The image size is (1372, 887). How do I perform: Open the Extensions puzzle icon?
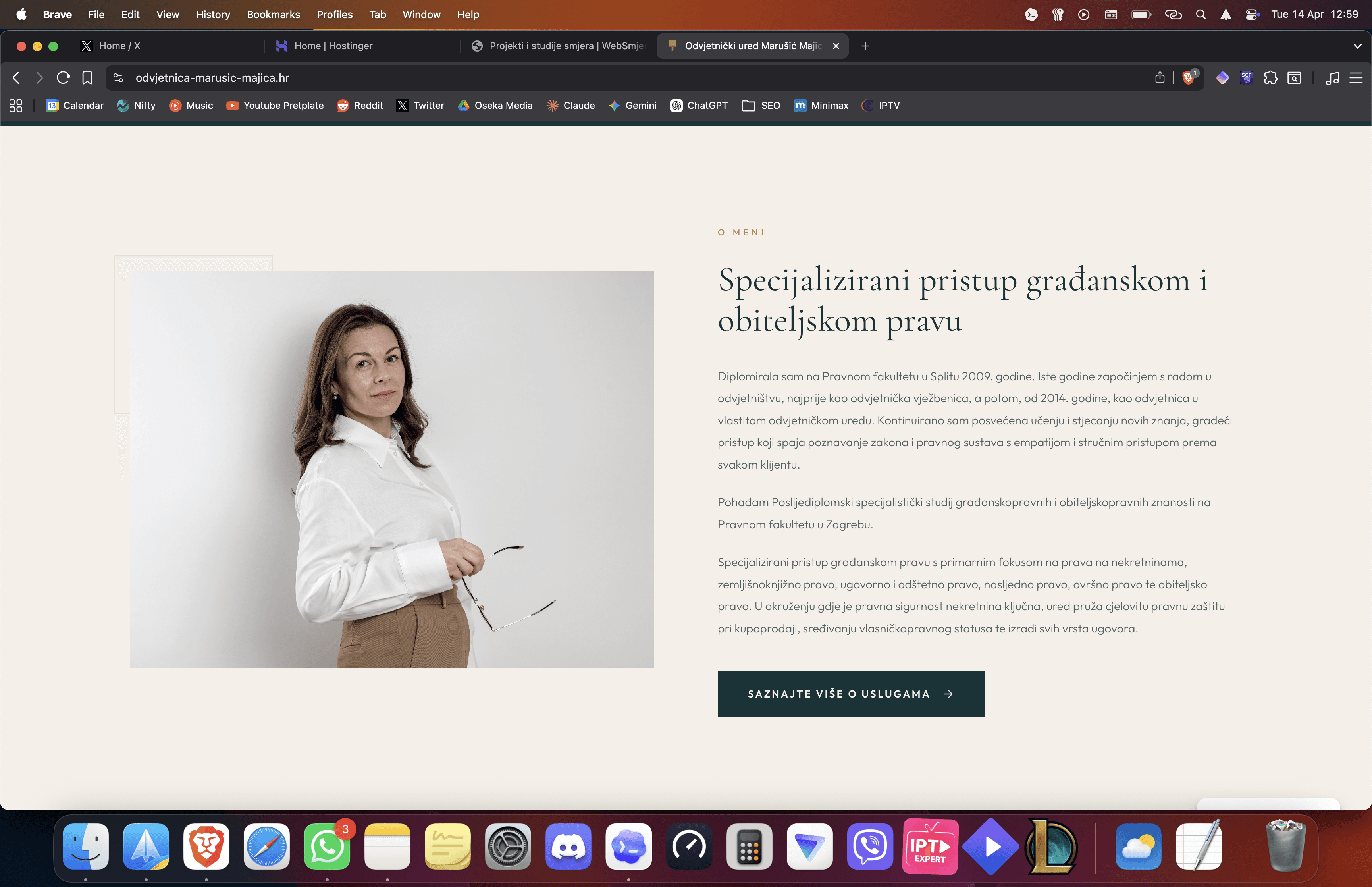coord(1270,78)
